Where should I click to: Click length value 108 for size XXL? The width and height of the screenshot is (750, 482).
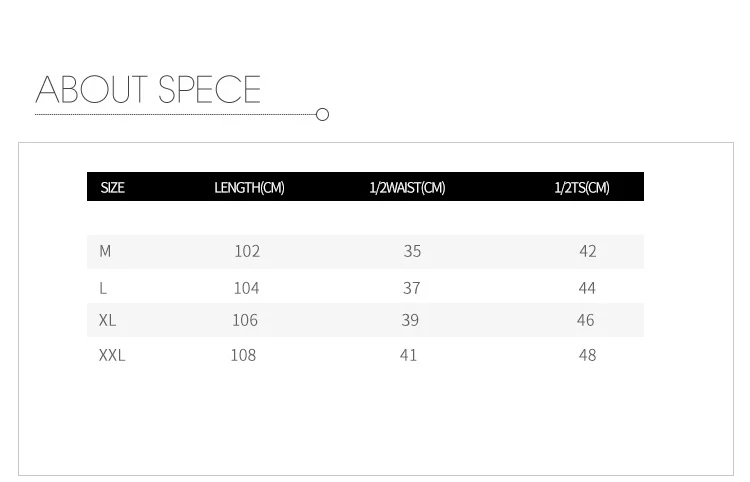coord(243,355)
